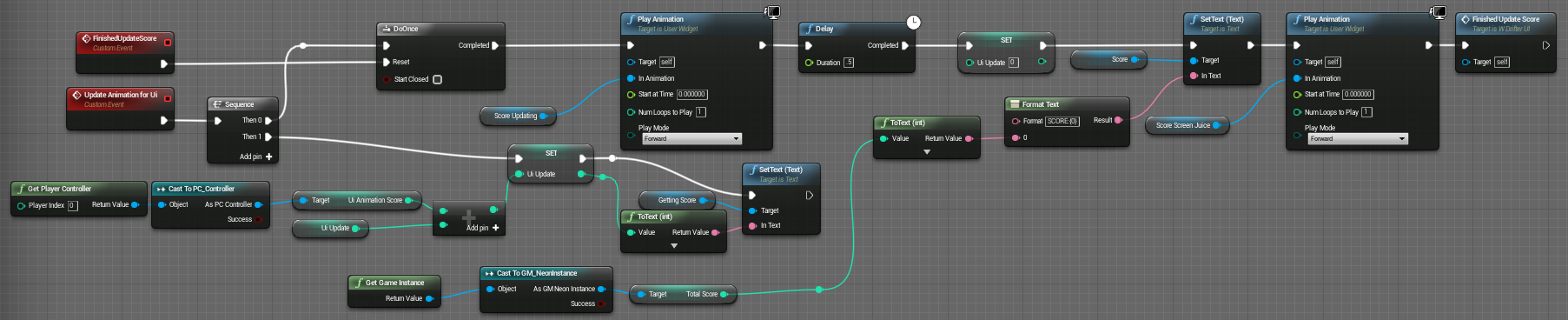Click the Player Index value field
This screenshot has width=1568, height=320.
pyautogui.click(x=73, y=206)
